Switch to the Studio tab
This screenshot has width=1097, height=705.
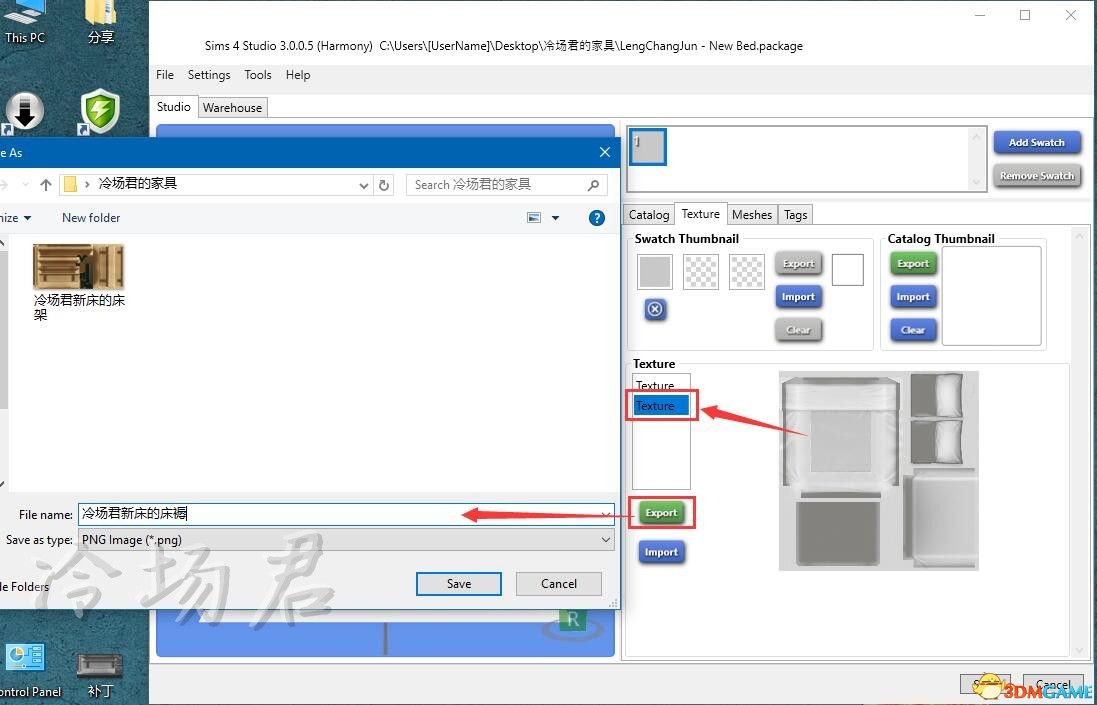(x=174, y=106)
